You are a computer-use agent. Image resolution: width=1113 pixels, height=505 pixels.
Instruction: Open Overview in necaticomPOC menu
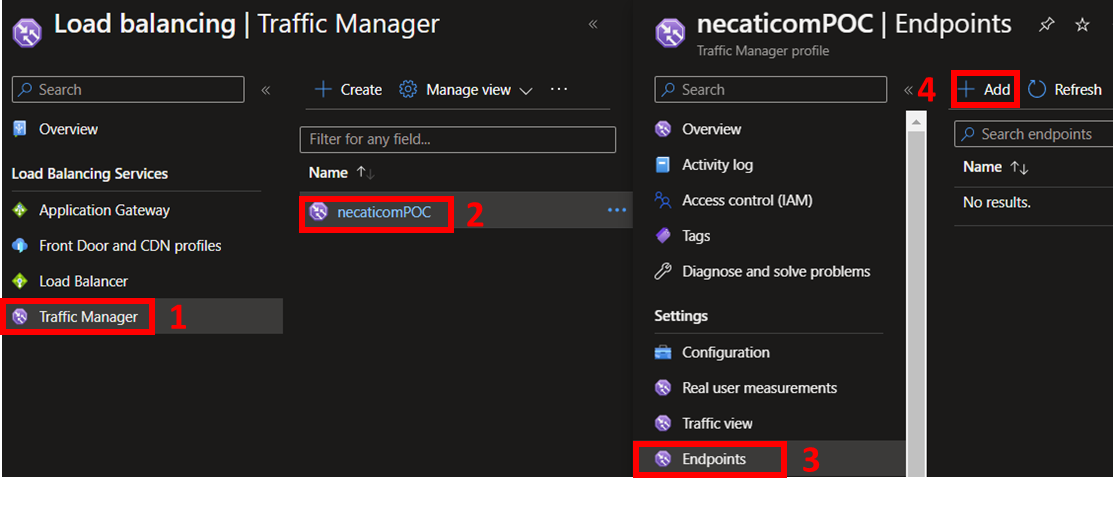(x=711, y=129)
